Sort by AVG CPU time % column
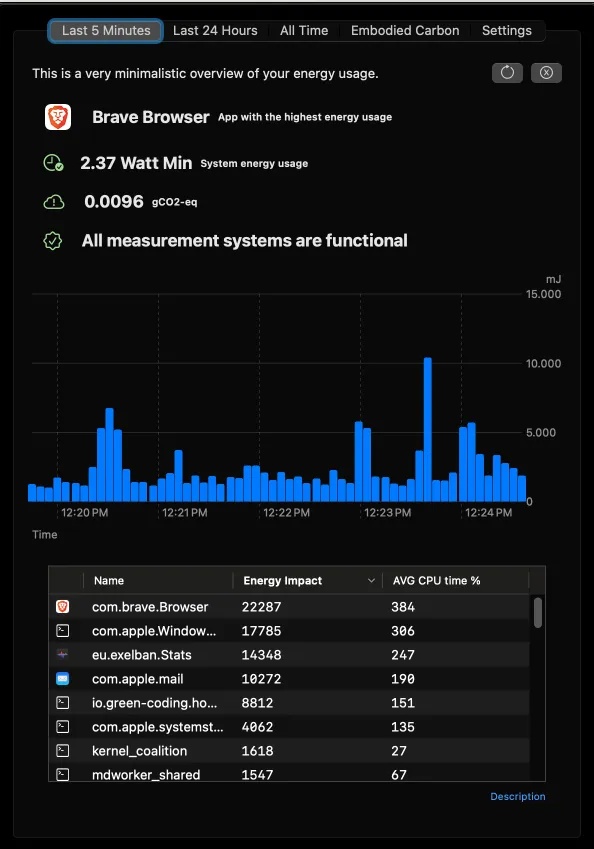Image resolution: width=594 pixels, height=849 pixels. (x=436, y=580)
